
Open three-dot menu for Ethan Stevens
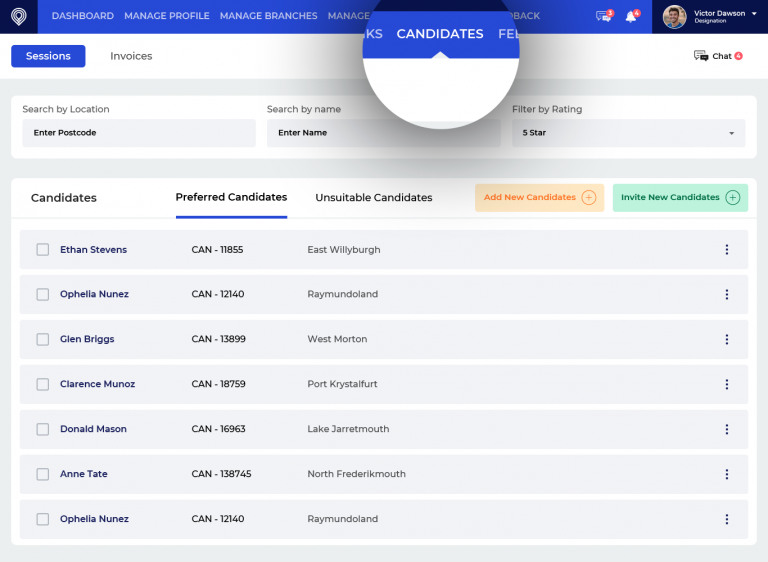coord(727,250)
